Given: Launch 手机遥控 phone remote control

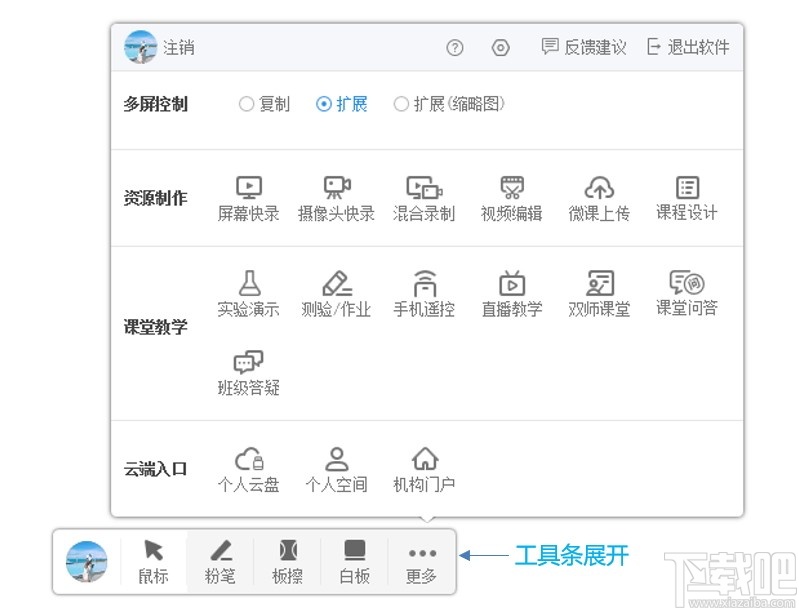Looking at the screenshot, I should (x=424, y=295).
